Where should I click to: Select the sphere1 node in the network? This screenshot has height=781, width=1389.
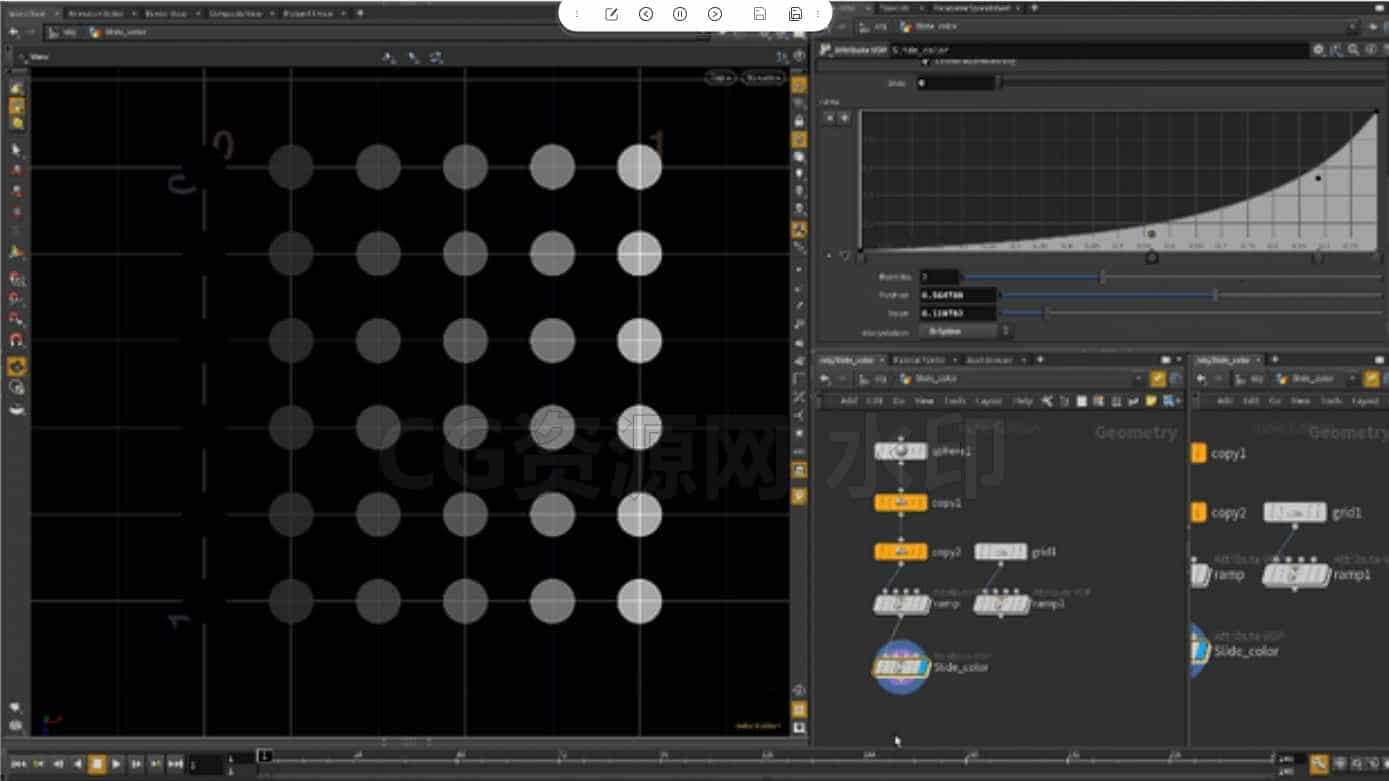click(x=901, y=452)
